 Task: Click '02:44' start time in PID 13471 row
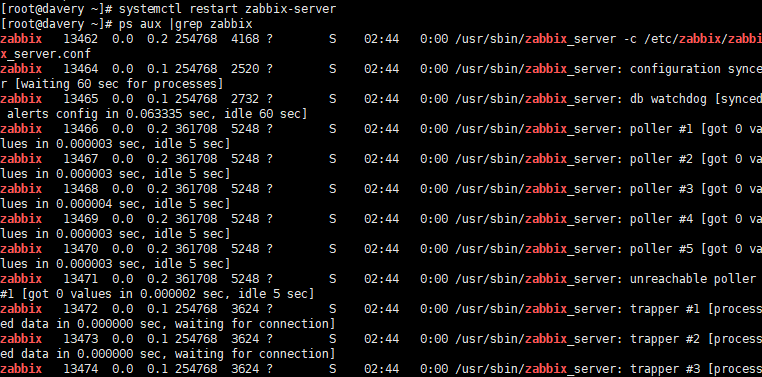pyautogui.click(x=381, y=279)
